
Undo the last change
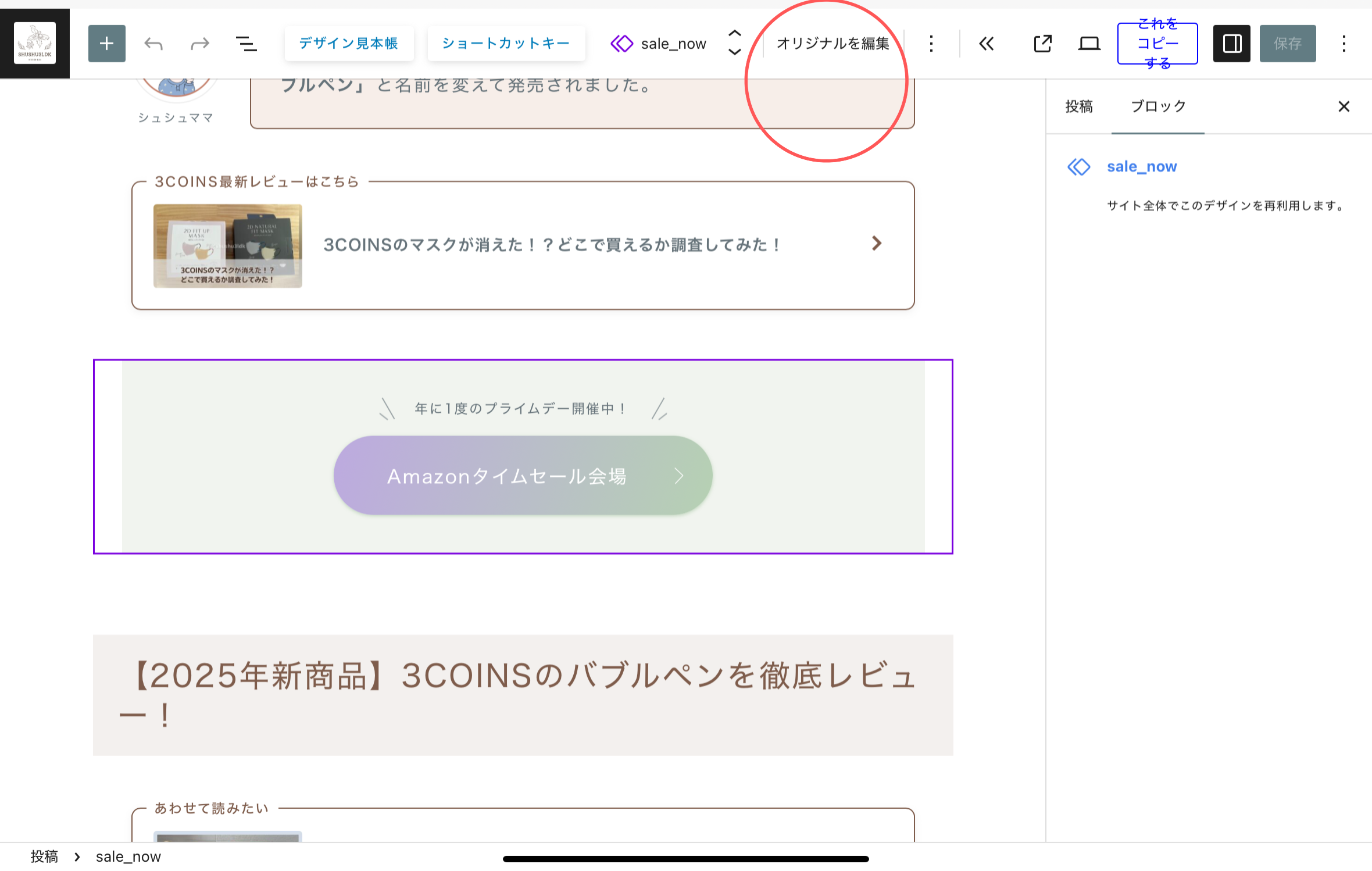153,44
